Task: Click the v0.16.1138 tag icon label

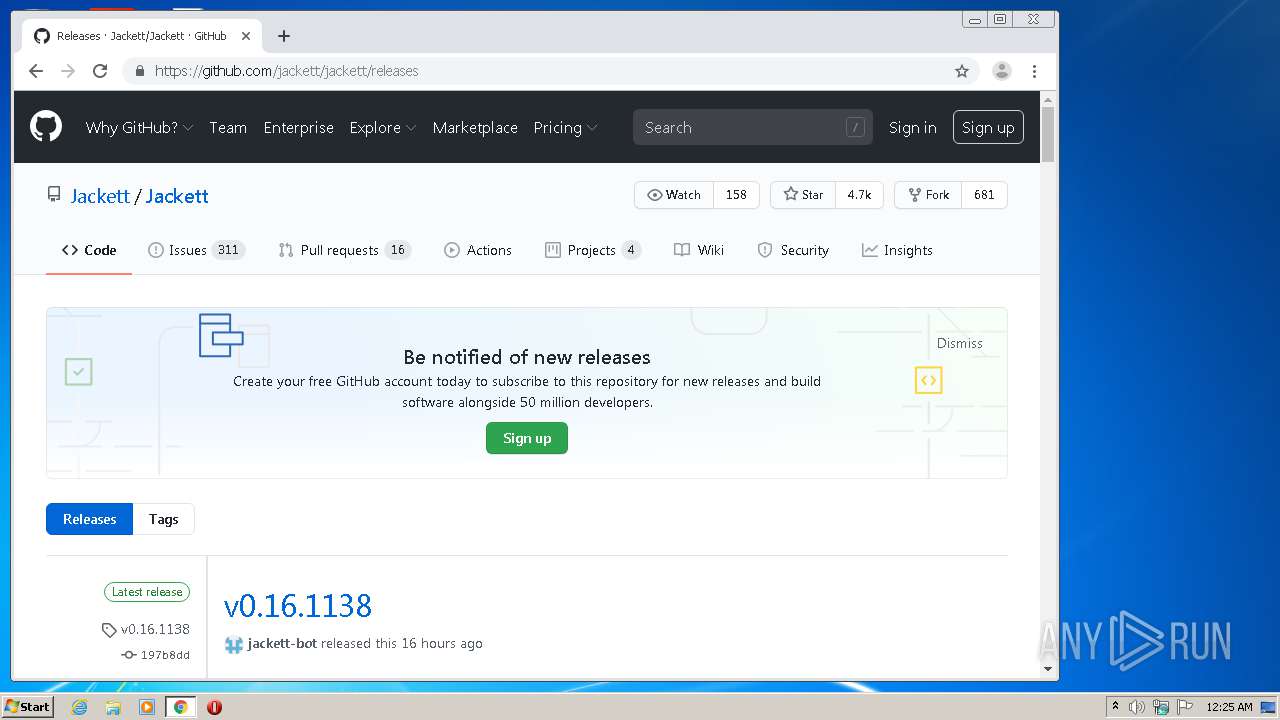Action: [x=146, y=629]
